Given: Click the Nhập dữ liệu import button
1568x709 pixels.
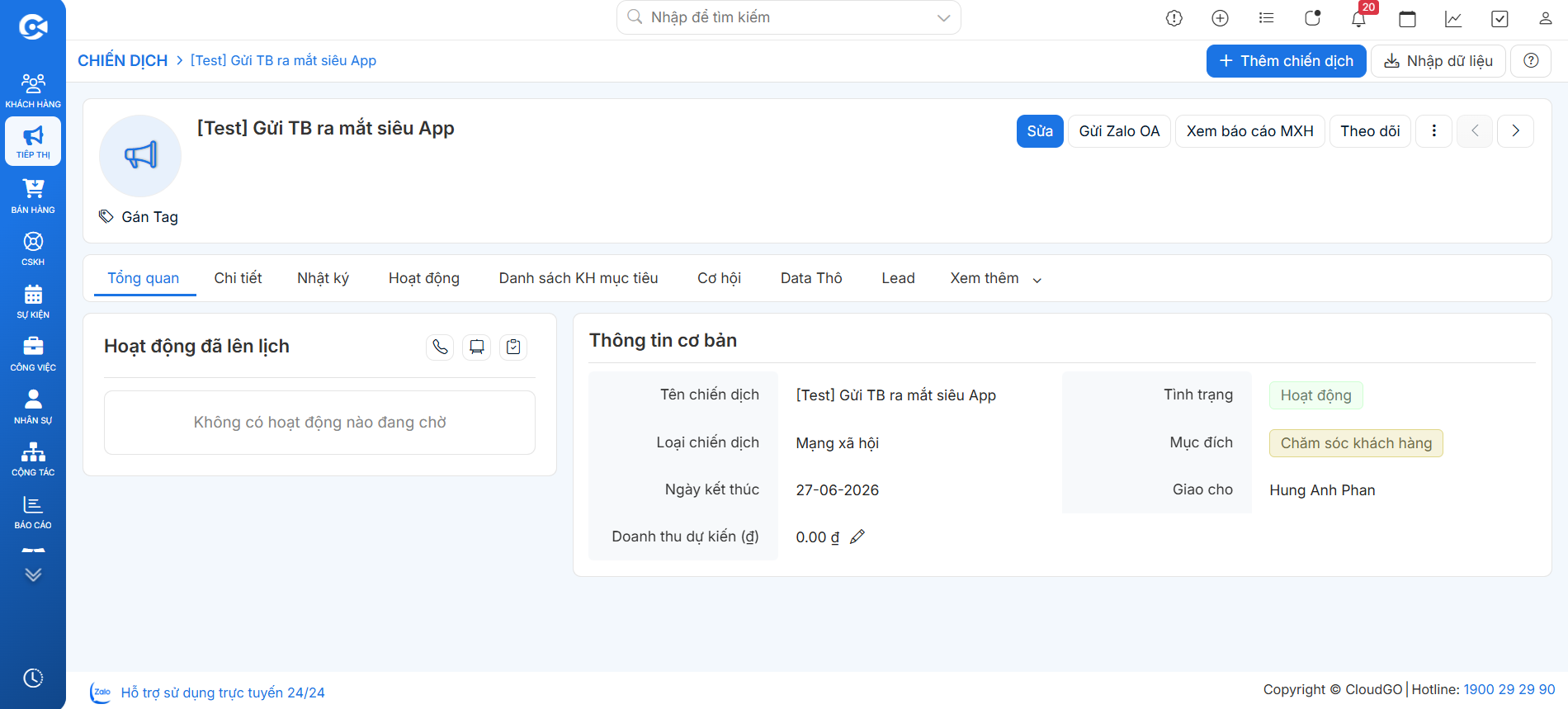Looking at the screenshot, I should pyautogui.click(x=1438, y=61).
